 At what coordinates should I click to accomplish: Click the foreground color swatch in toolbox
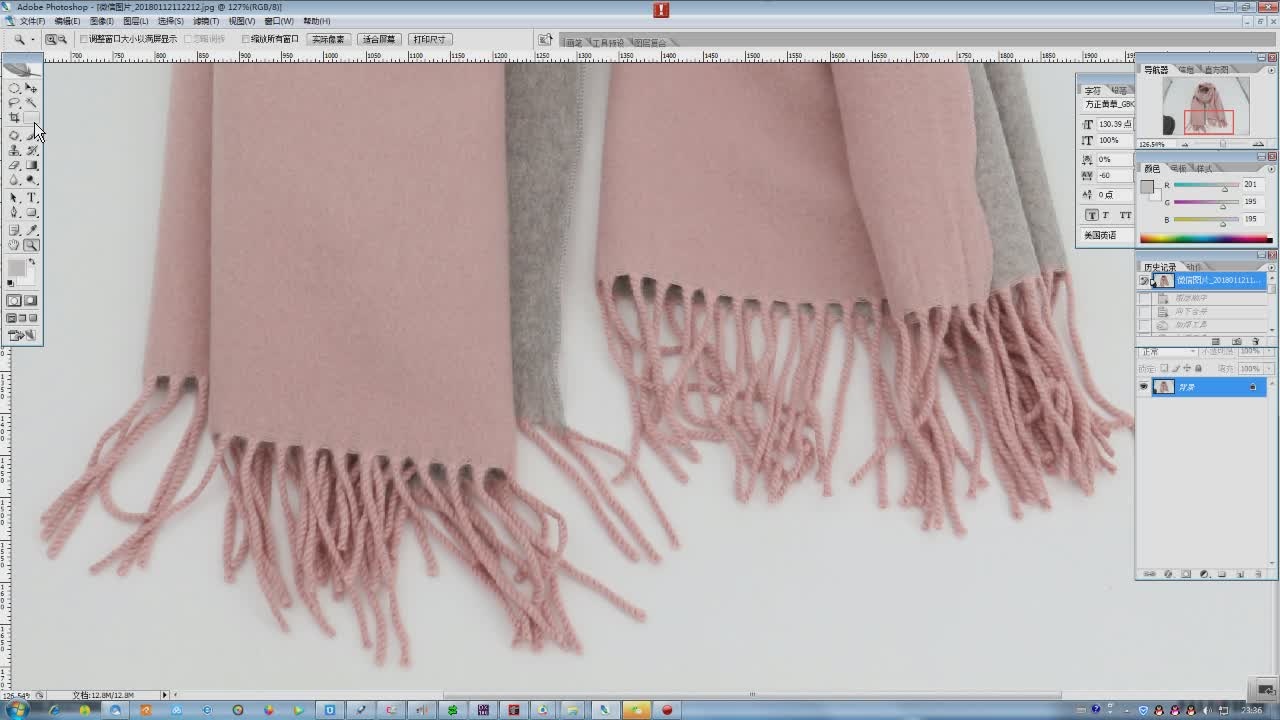click(16, 268)
